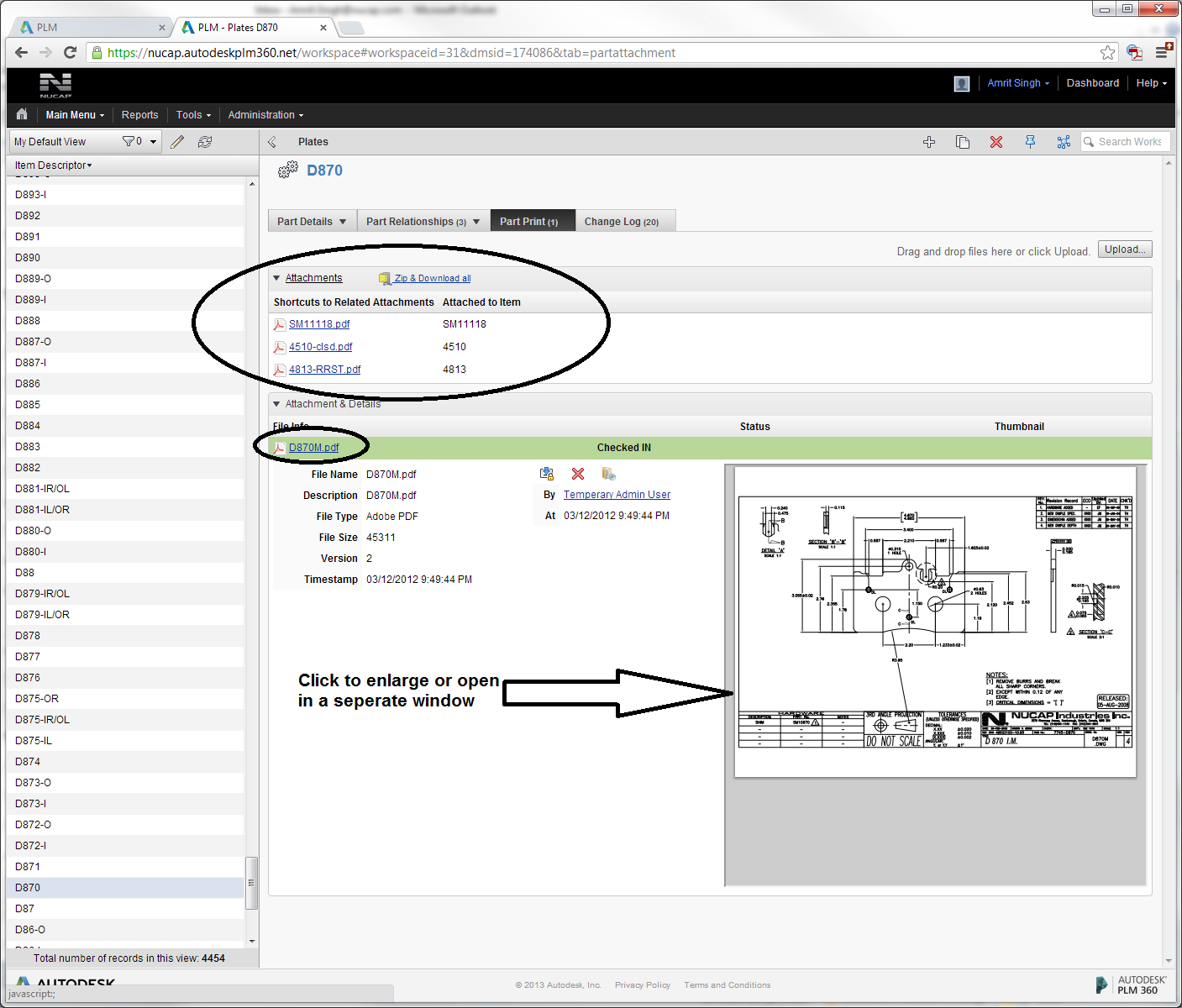Open the D870M.pdf attachment link
1182x1008 pixels.
tap(314, 448)
